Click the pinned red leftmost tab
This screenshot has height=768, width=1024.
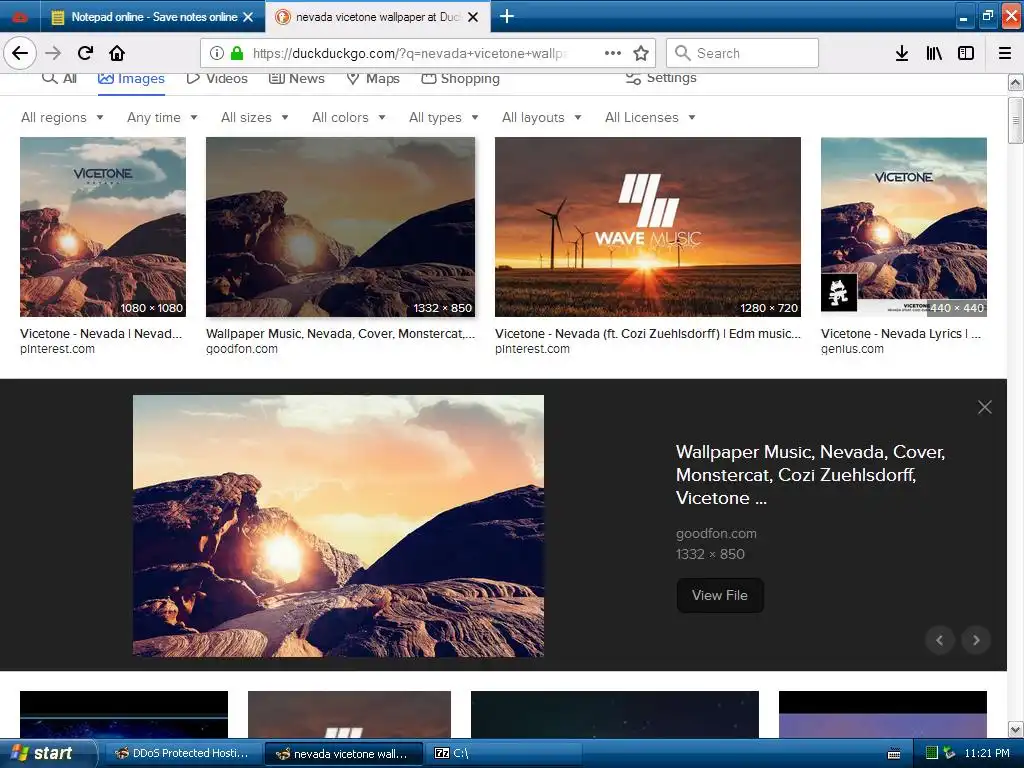point(20,17)
